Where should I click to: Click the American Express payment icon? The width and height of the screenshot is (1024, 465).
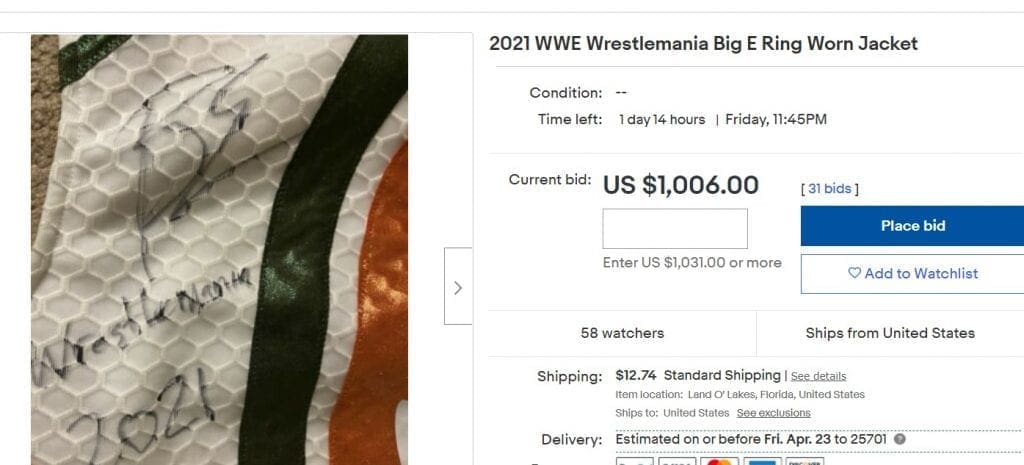pos(762,461)
